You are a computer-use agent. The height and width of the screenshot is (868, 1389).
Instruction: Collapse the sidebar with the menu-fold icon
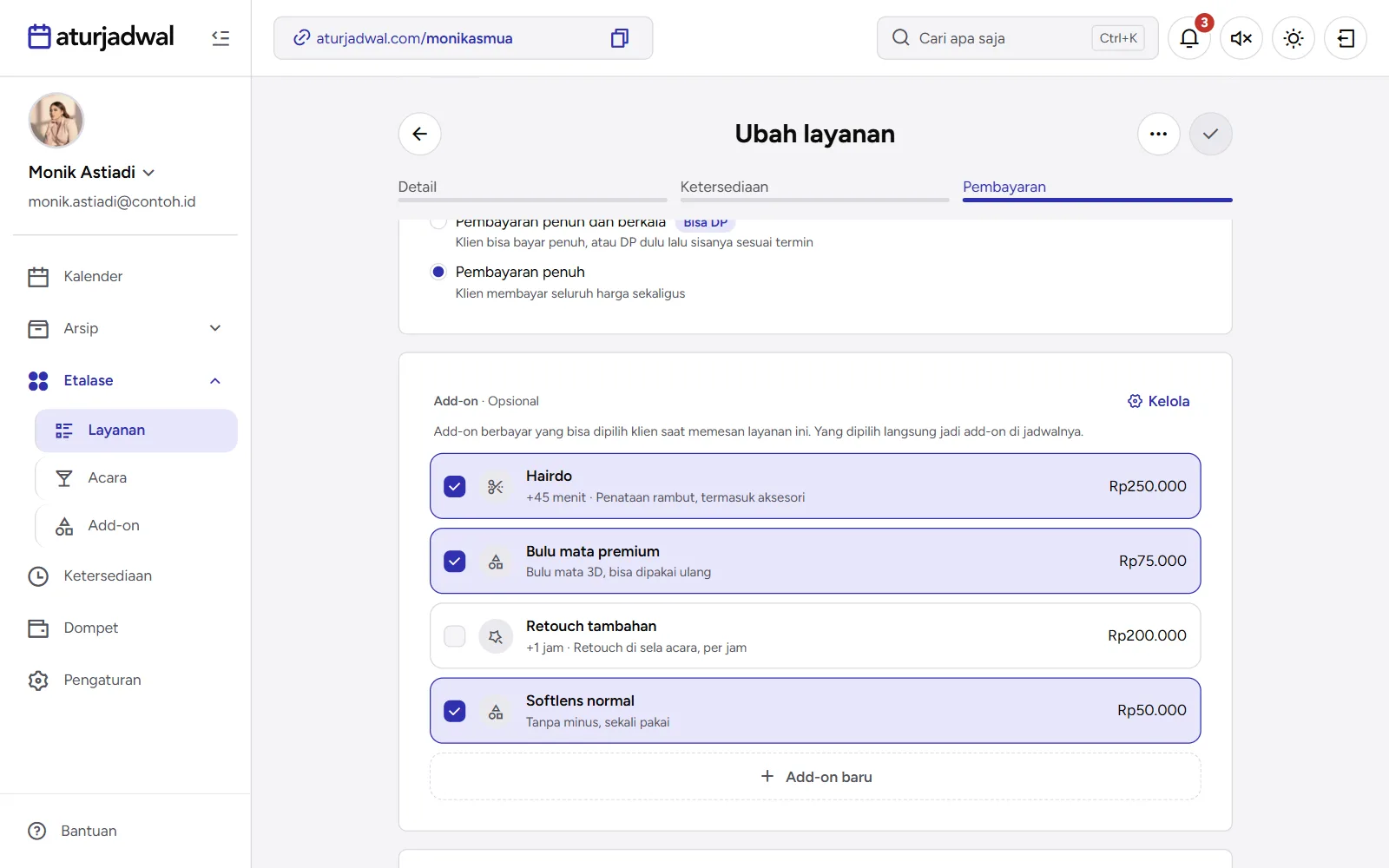point(221,38)
